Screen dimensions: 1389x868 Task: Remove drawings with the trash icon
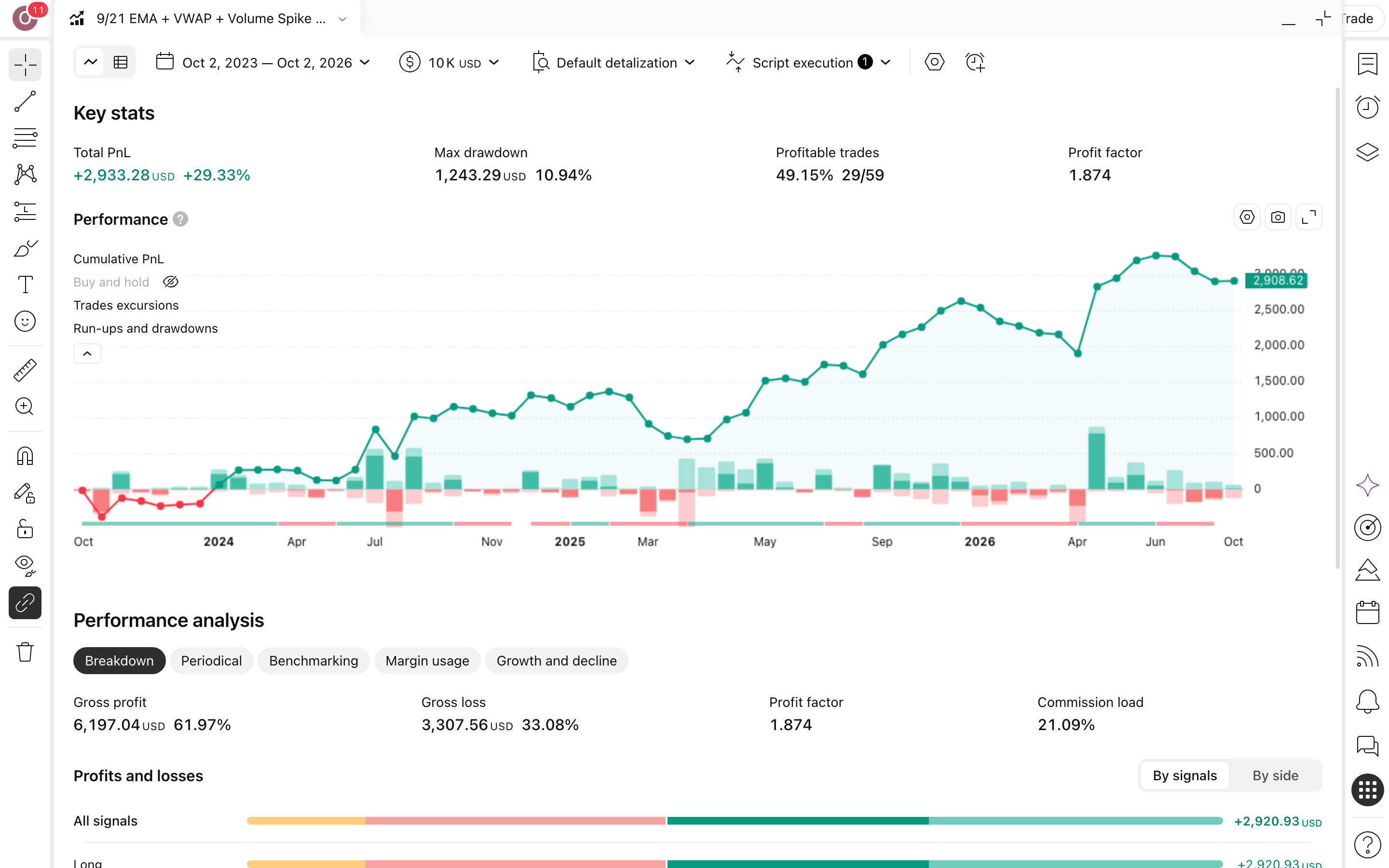tap(25, 652)
